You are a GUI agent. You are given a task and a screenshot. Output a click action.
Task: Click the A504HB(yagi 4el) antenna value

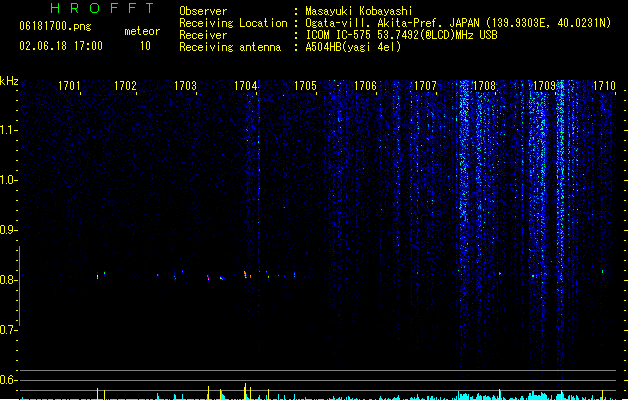click(353, 47)
